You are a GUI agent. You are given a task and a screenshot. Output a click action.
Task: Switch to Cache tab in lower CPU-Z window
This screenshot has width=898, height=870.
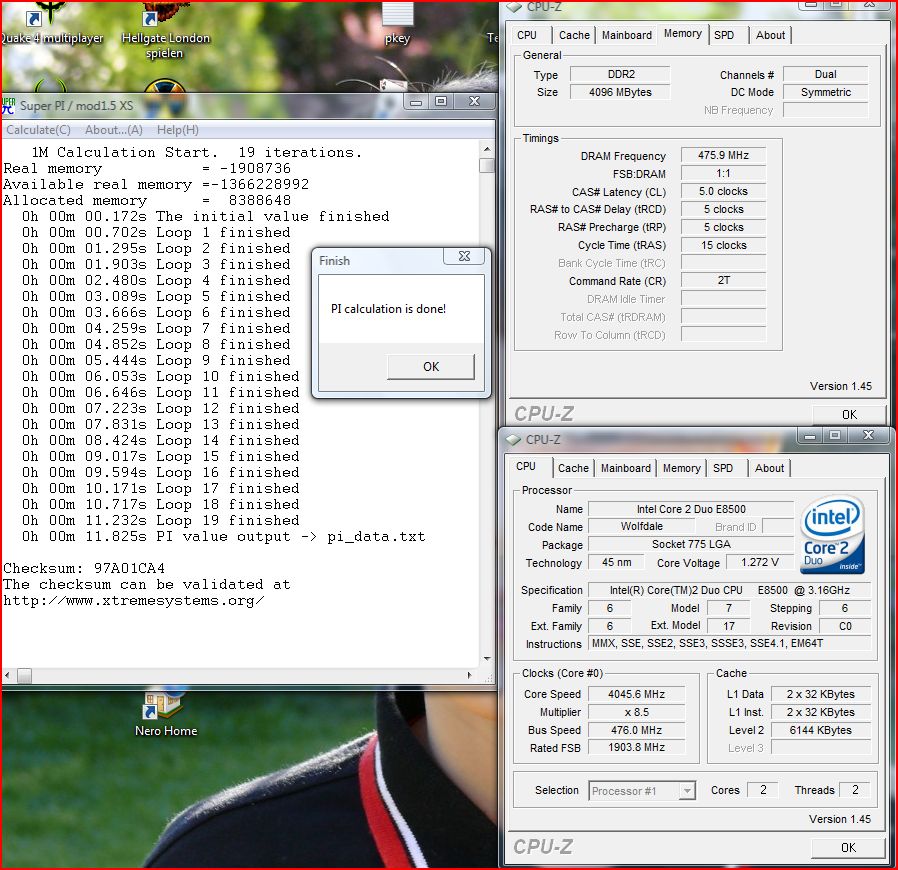(573, 468)
